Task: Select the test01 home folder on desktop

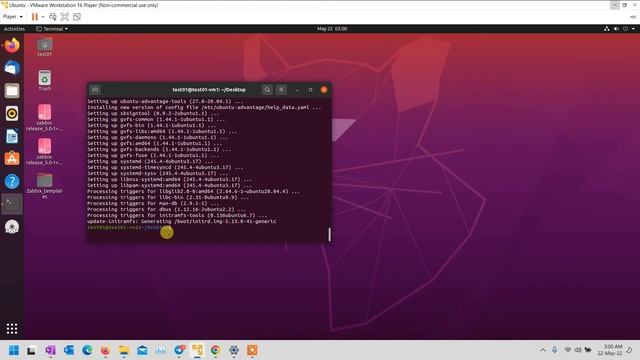Action: [44, 47]
